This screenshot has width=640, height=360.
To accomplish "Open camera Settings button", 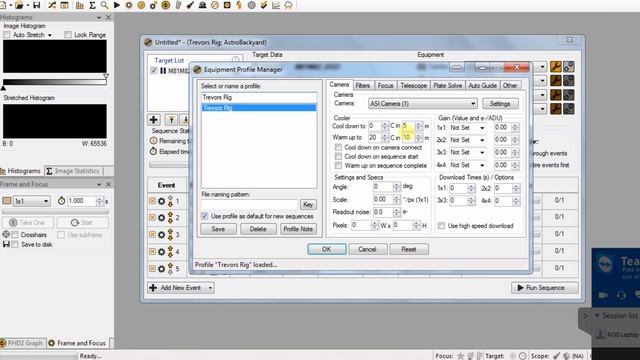I will pos(500,104).
